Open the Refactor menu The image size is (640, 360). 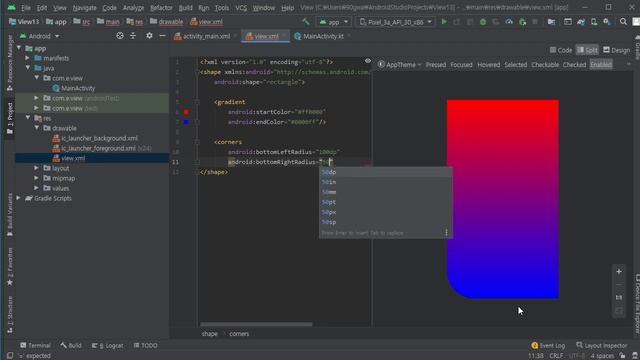pyautogui.click(x=161, y=8)
